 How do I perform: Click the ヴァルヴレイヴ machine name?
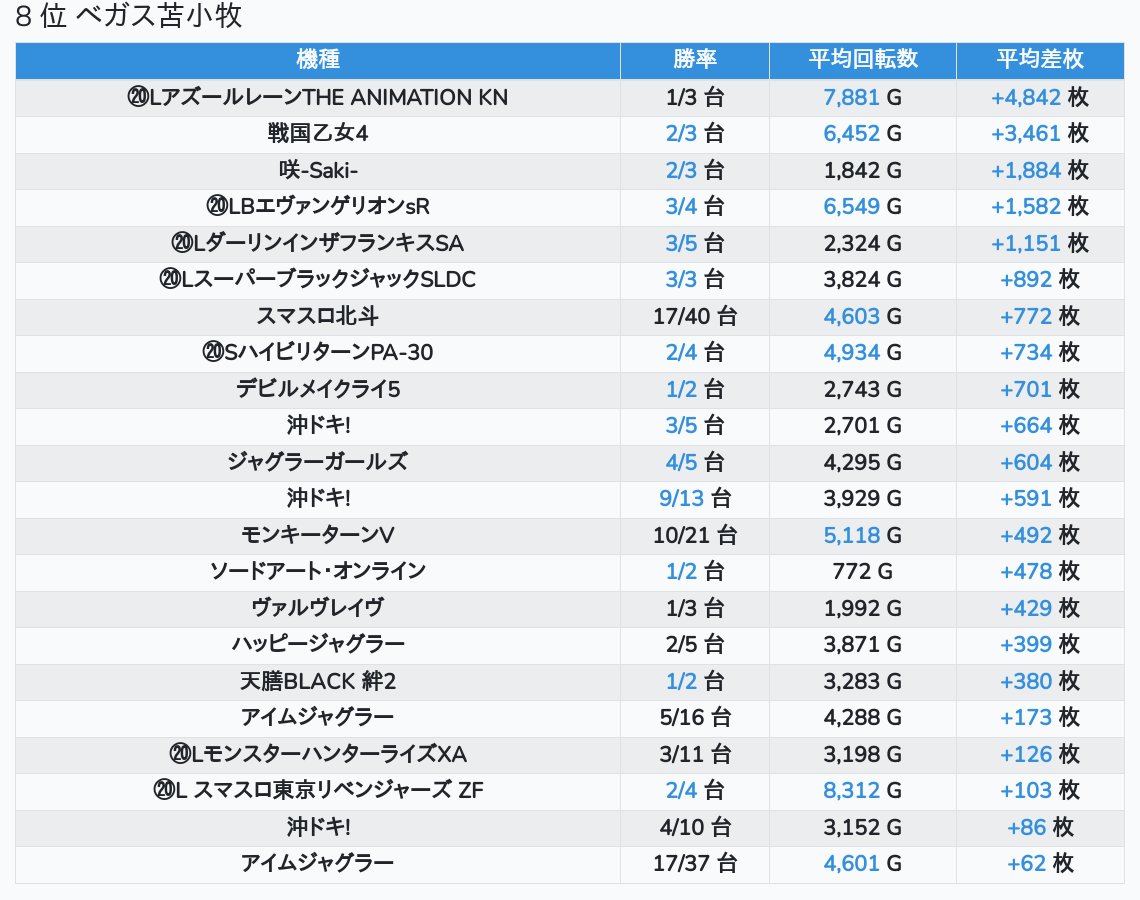click(x=318, y=608)
